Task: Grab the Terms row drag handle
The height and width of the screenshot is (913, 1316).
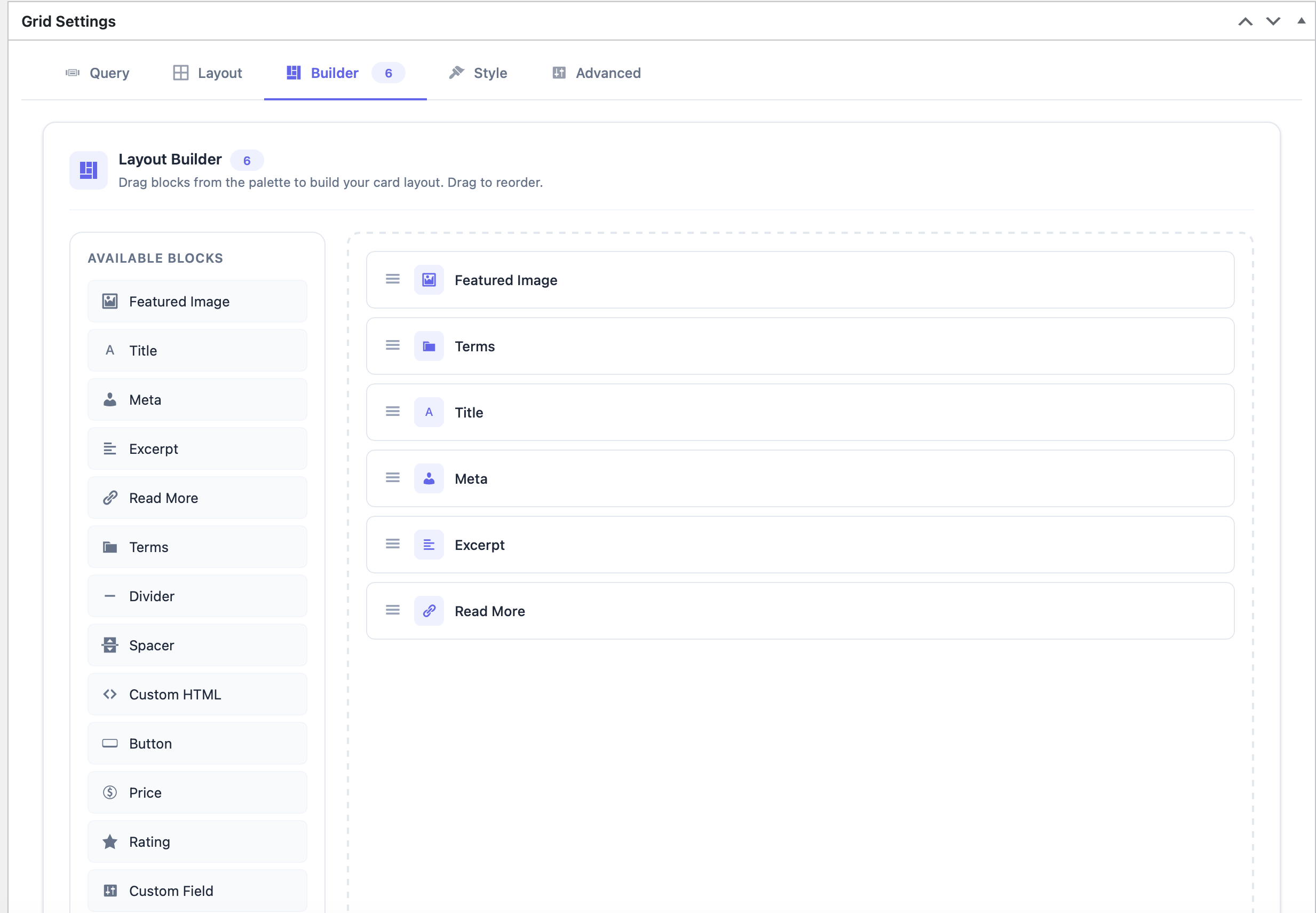Action: [393, 345]
